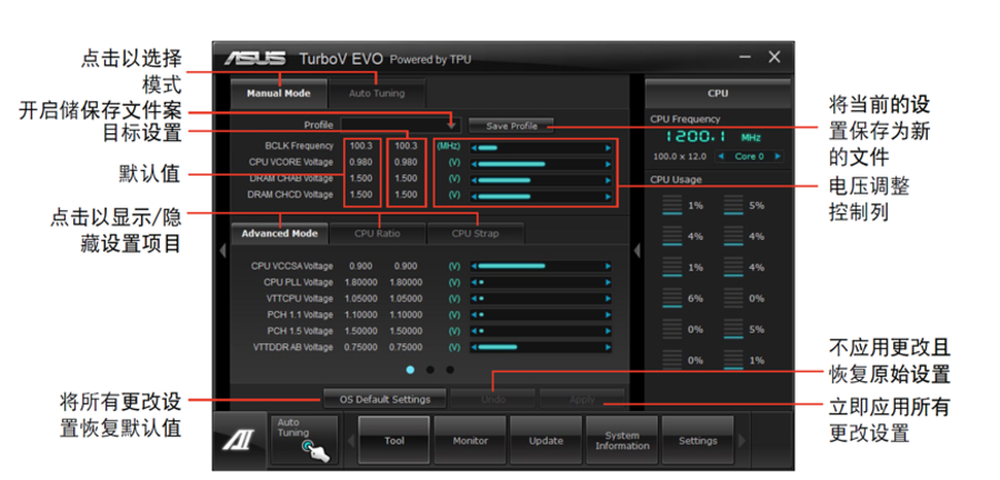The height and width of the screenshot is (480, 1000).
Task: Lower CPU PLL Voltage left arrow
Action: [474, 282]
